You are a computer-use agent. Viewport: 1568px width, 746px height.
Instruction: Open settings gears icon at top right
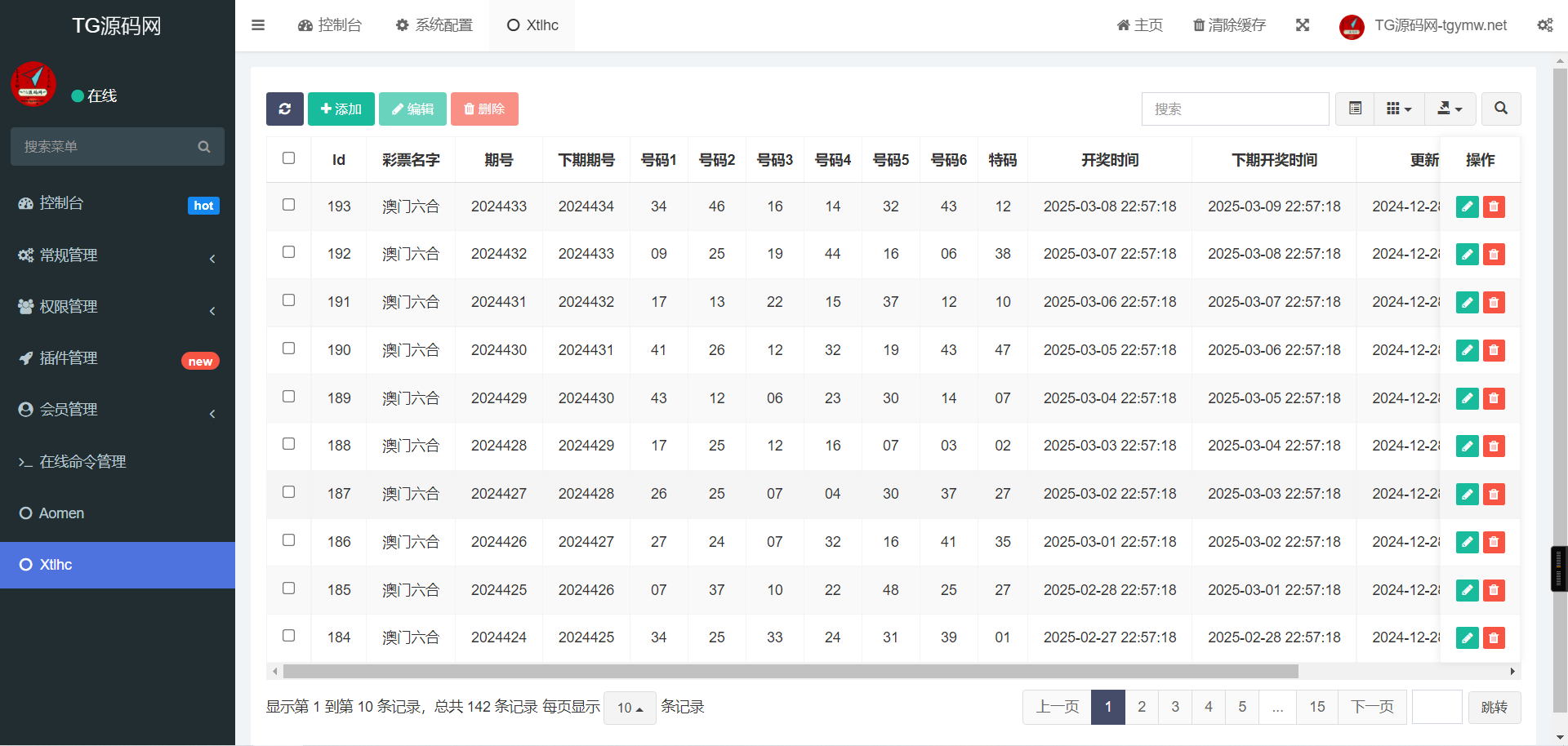coord(1544,25)
